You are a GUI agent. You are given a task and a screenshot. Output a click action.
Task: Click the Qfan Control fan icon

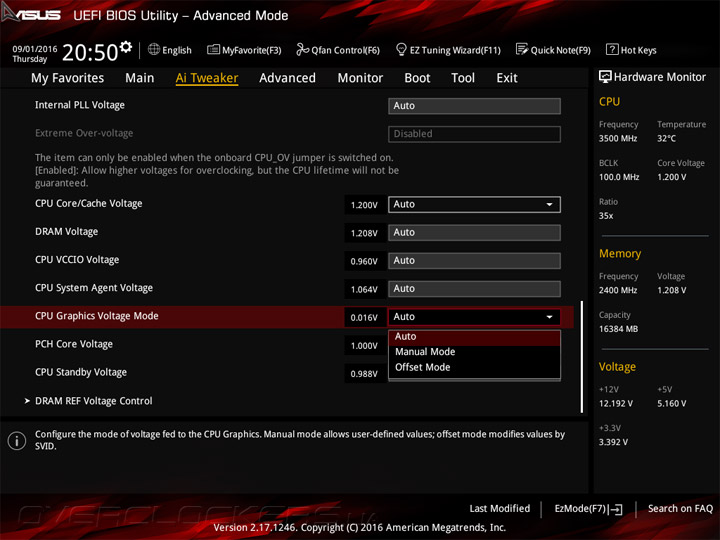coord(302,49)
